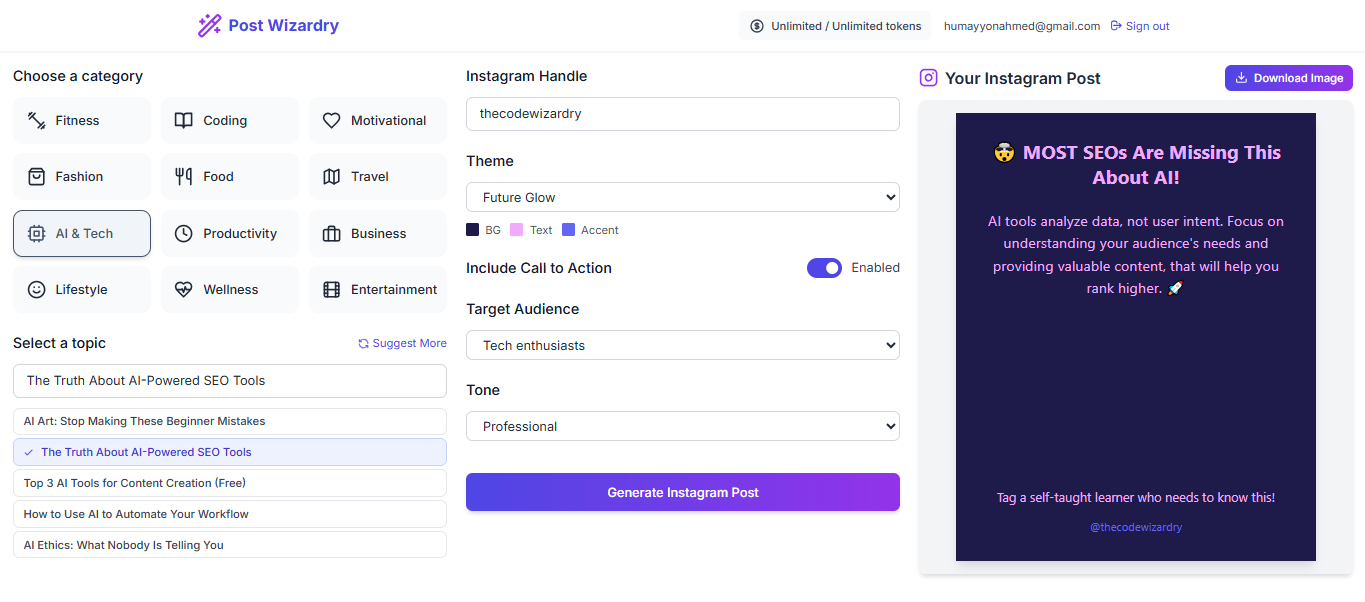The height and width of the screenshot is (602, 1365).
Task: Click the Post Wizardry magic wand logo
Action: point(209,26)
